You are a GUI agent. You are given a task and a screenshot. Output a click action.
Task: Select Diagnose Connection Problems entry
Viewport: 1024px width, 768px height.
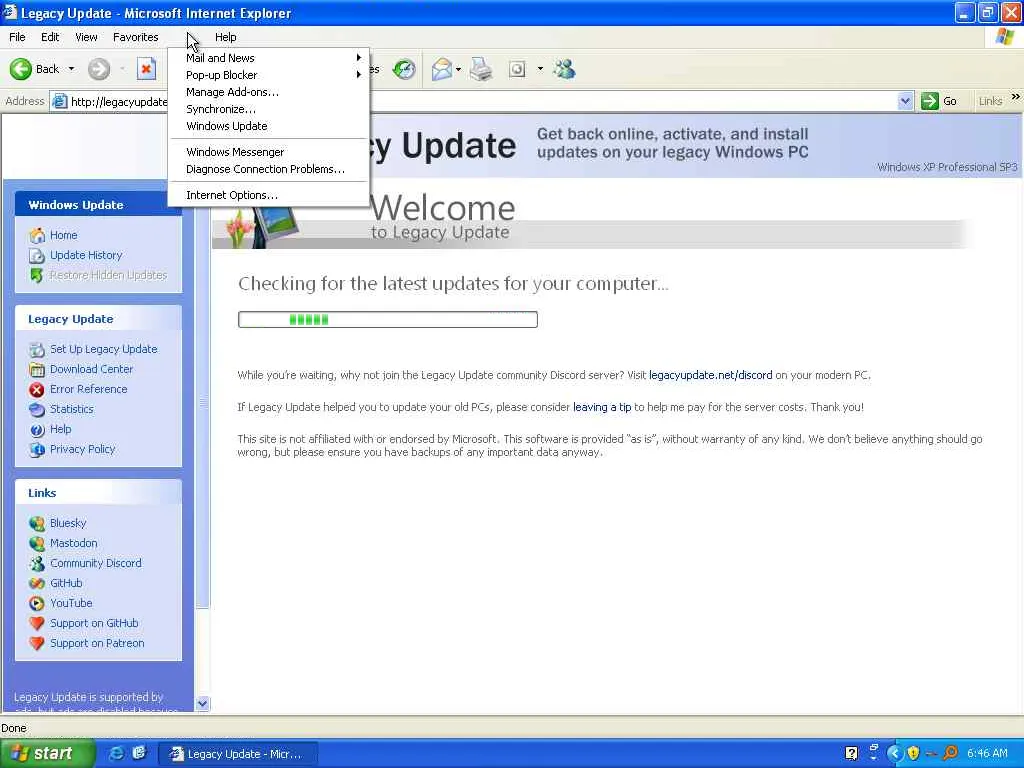[269, 169]
